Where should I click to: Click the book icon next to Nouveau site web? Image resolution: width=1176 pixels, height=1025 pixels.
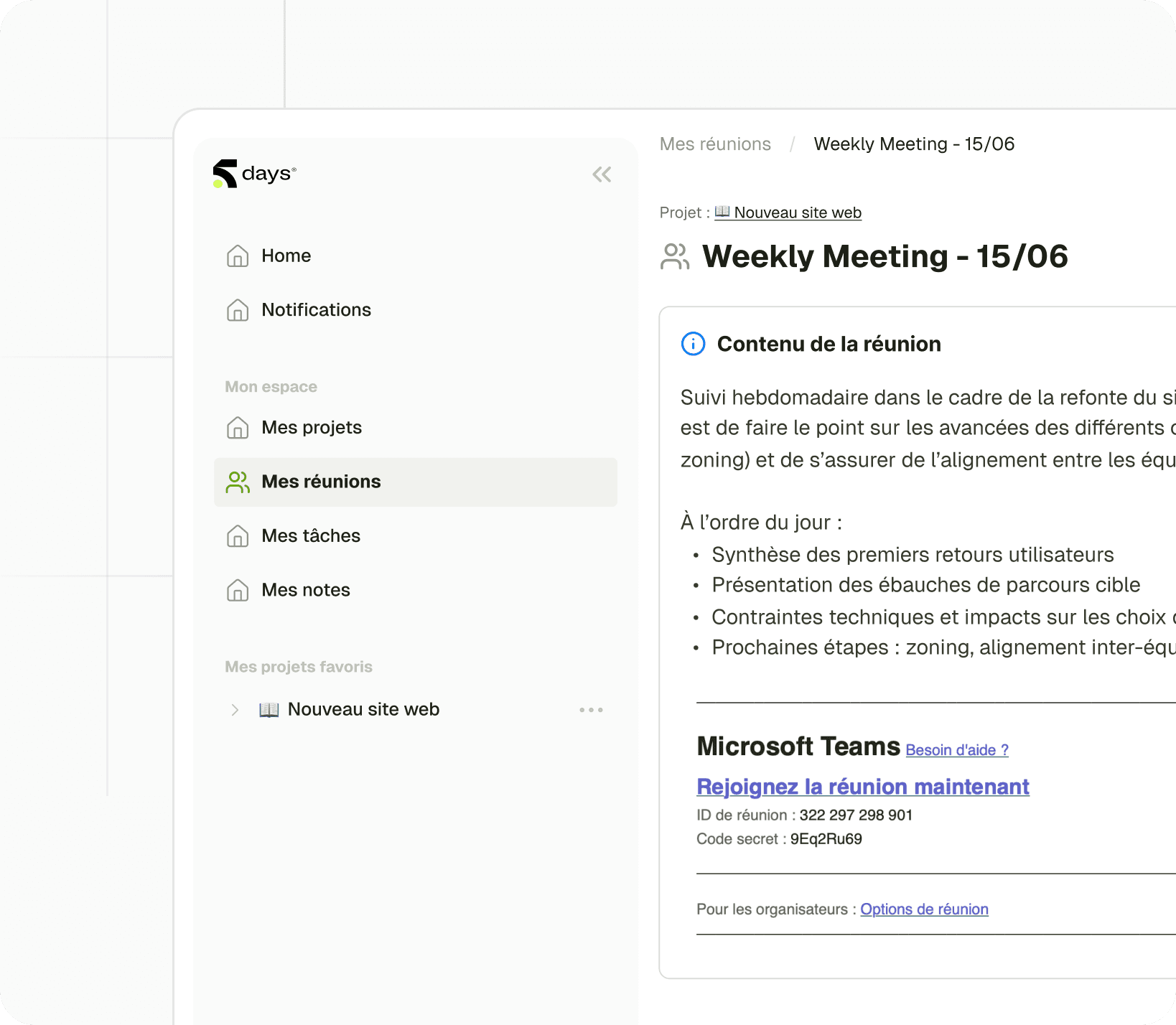coord(269,709)
